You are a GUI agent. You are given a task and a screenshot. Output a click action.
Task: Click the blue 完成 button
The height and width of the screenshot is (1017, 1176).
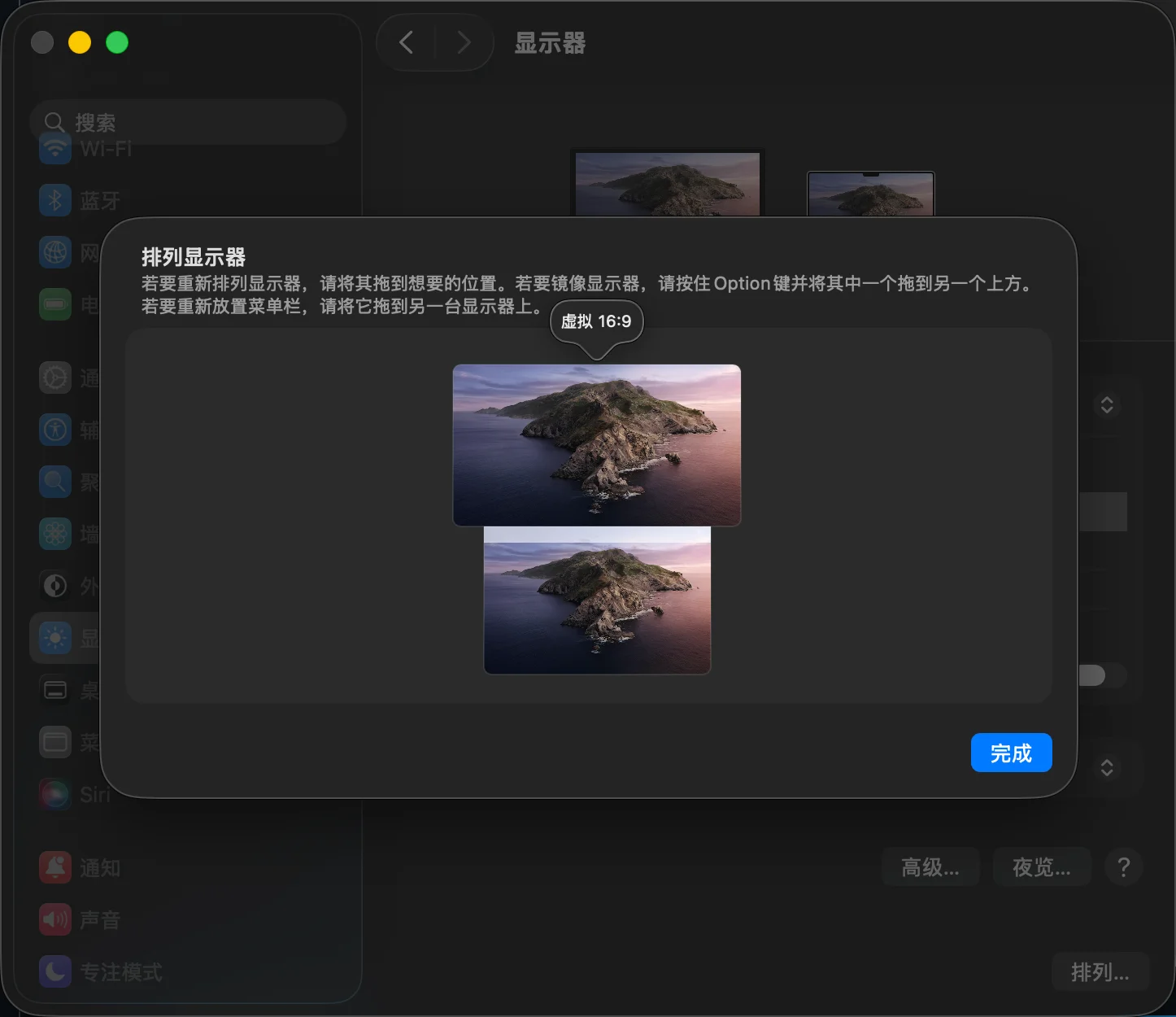pyautogui.click(x=1011, y=753)
